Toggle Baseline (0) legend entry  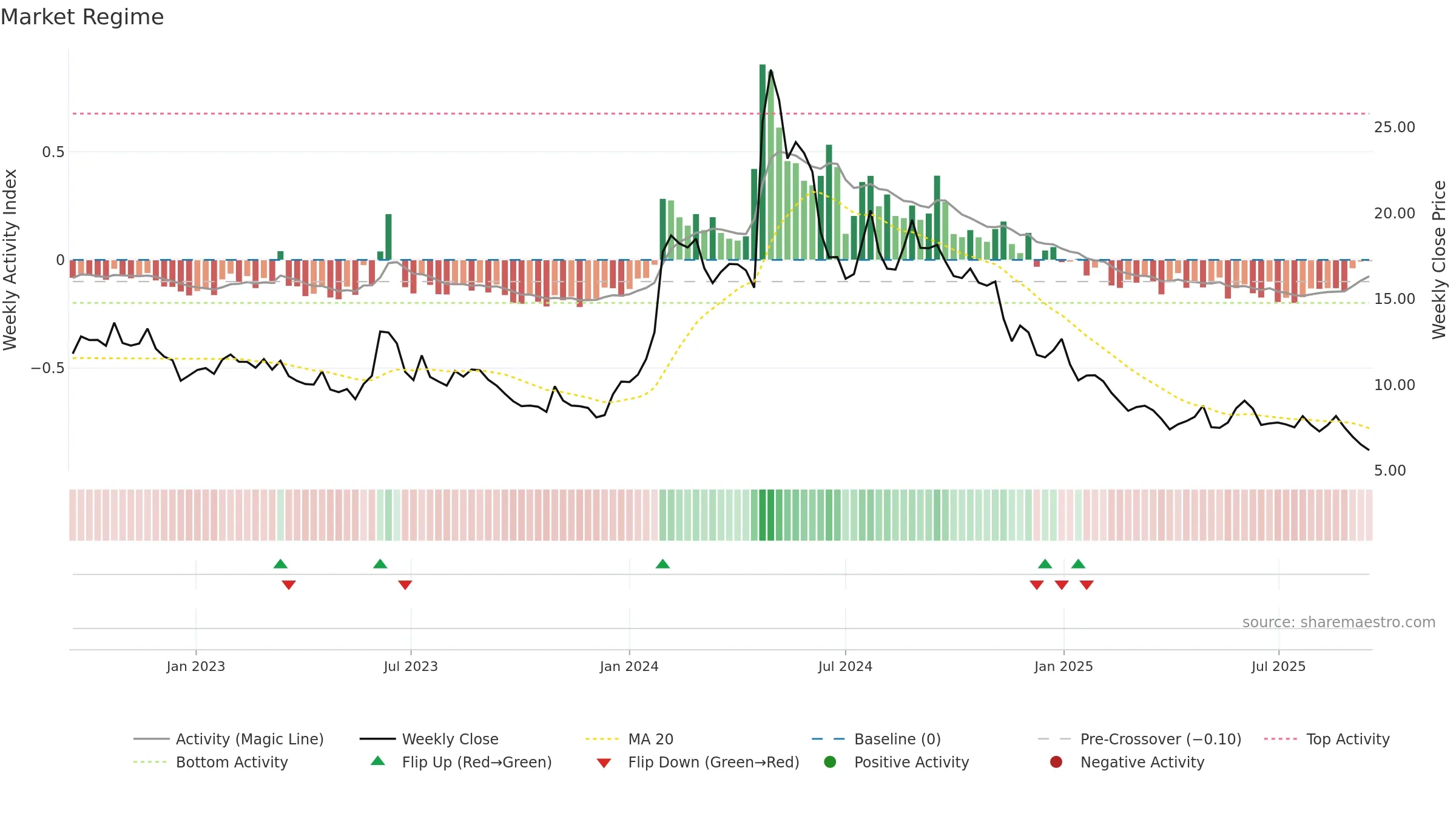click(x=876, y=739)
